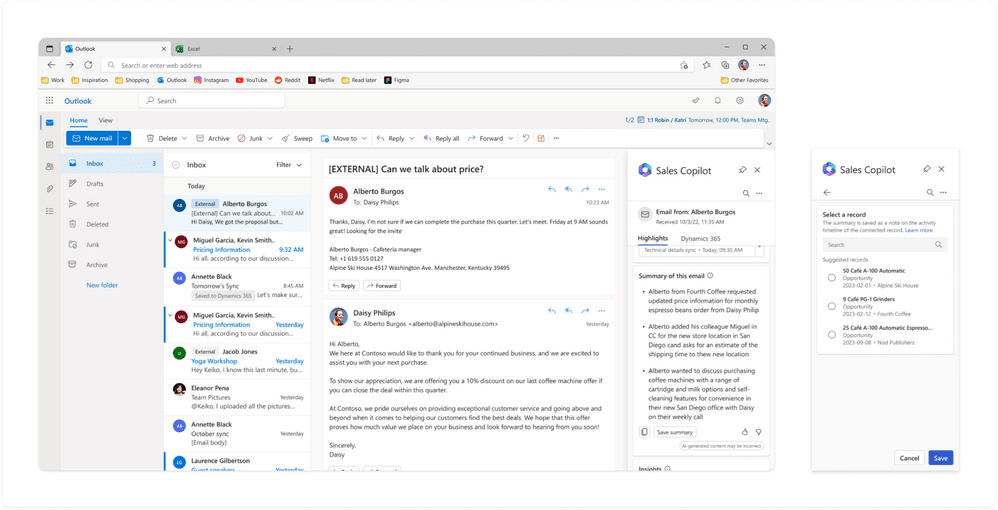
Task: Copy the email summary
Action: (644, 432)
